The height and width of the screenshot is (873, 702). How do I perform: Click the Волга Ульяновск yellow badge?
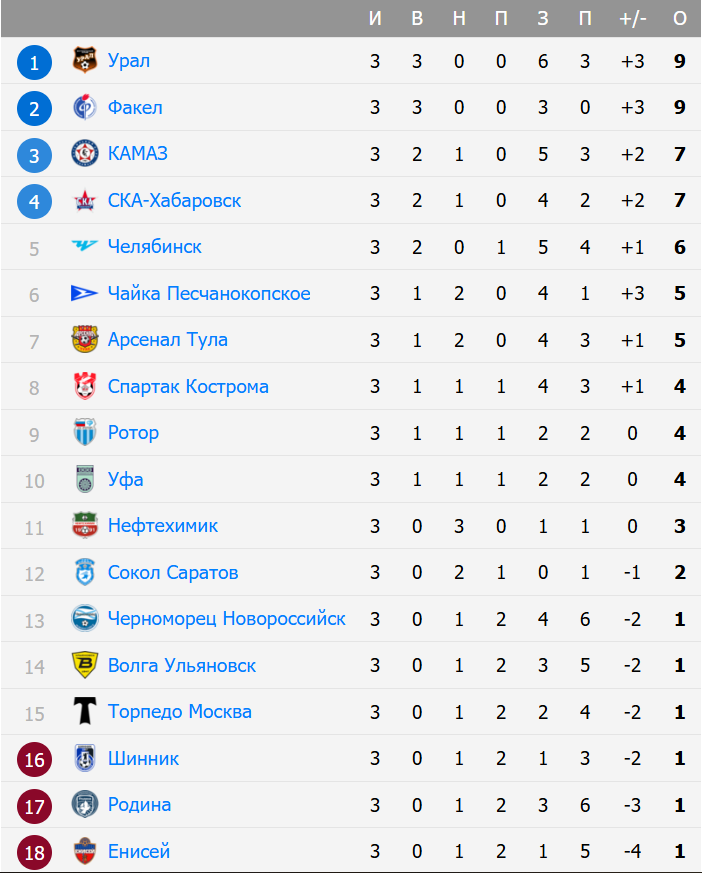click(85, 665)
